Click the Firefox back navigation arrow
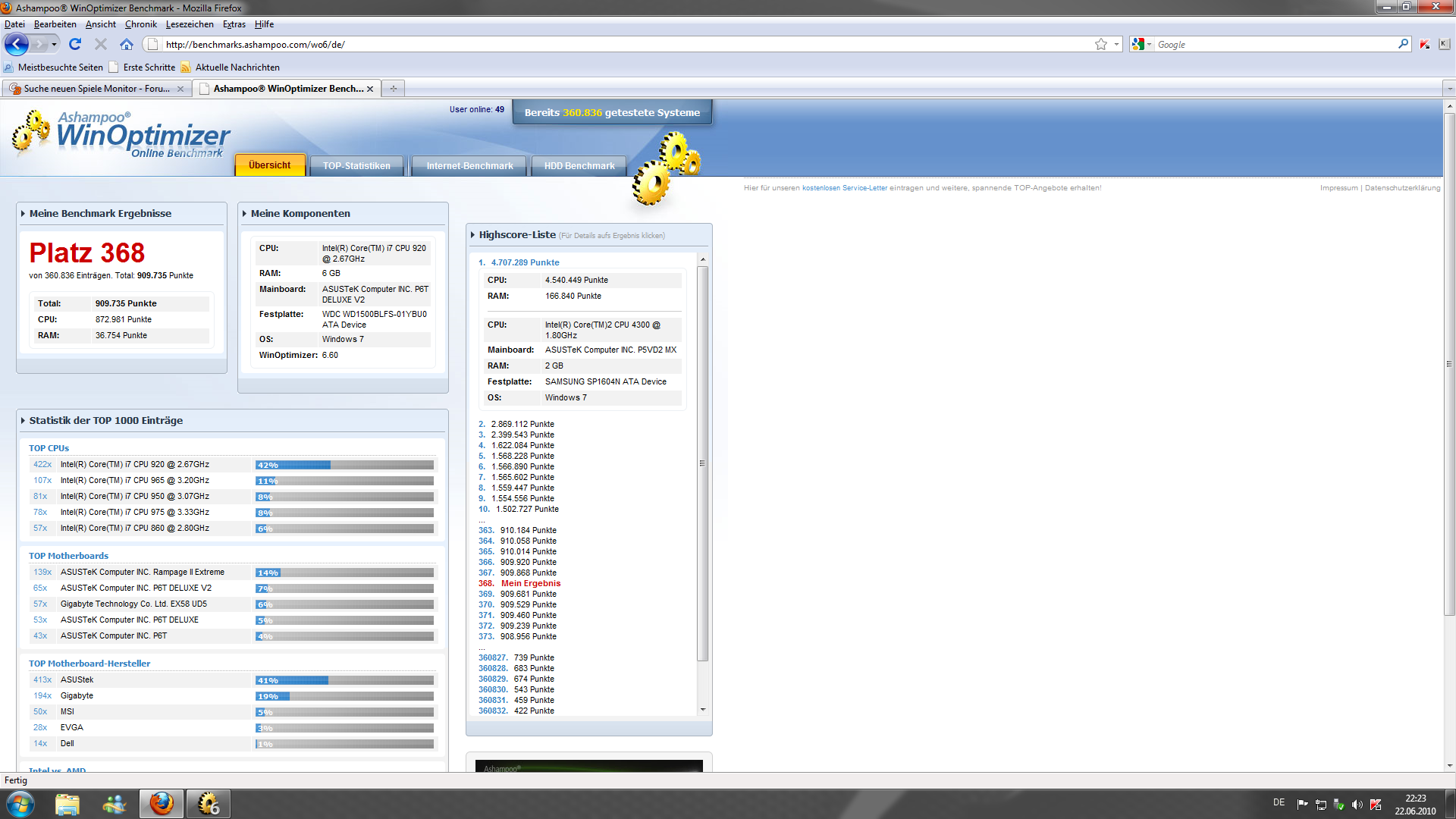 point(16,44)
